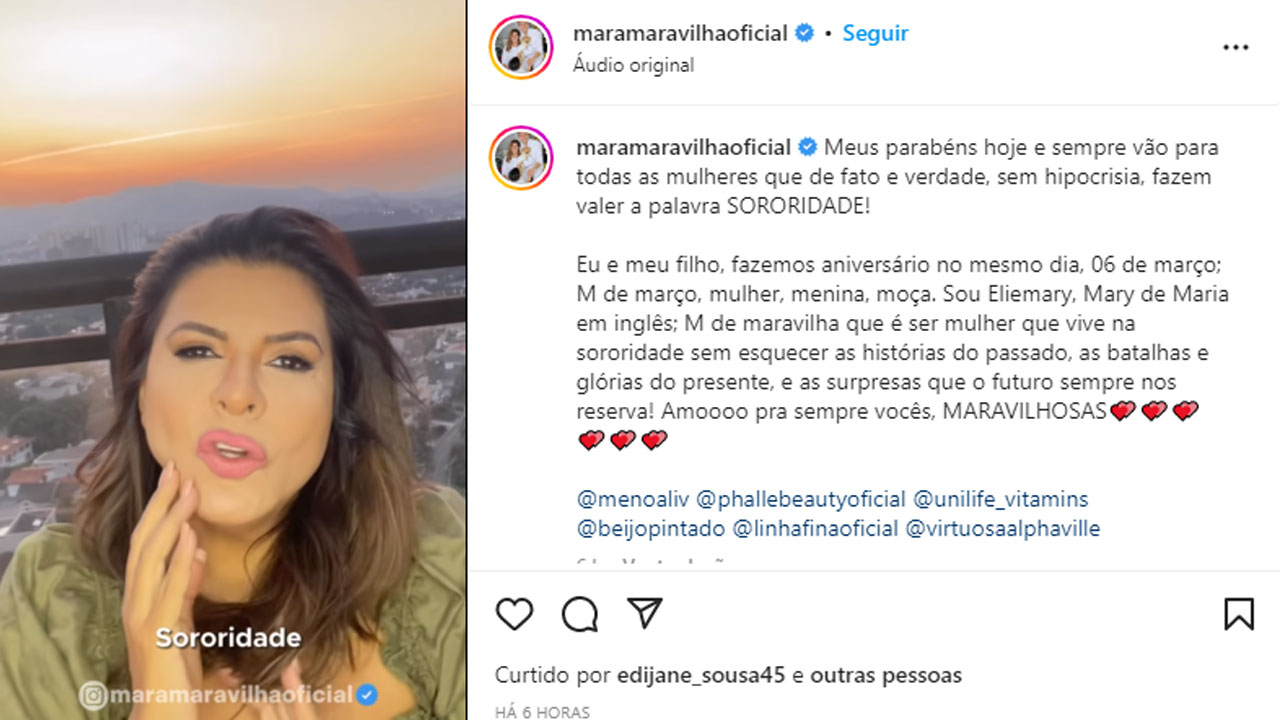Open the @menoaliv mention
The image size is (1280, 720).
pyautogui.click(x=633, y=499)
